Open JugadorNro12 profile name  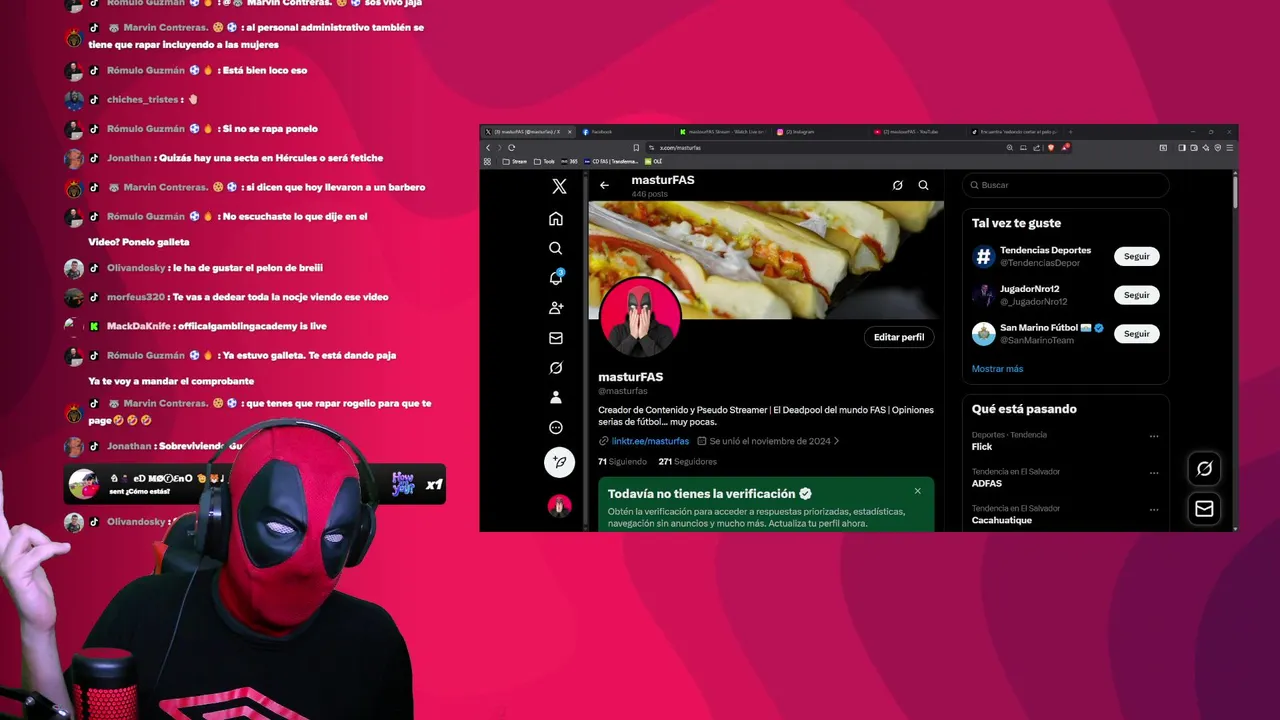click(x=1029, y=289)
